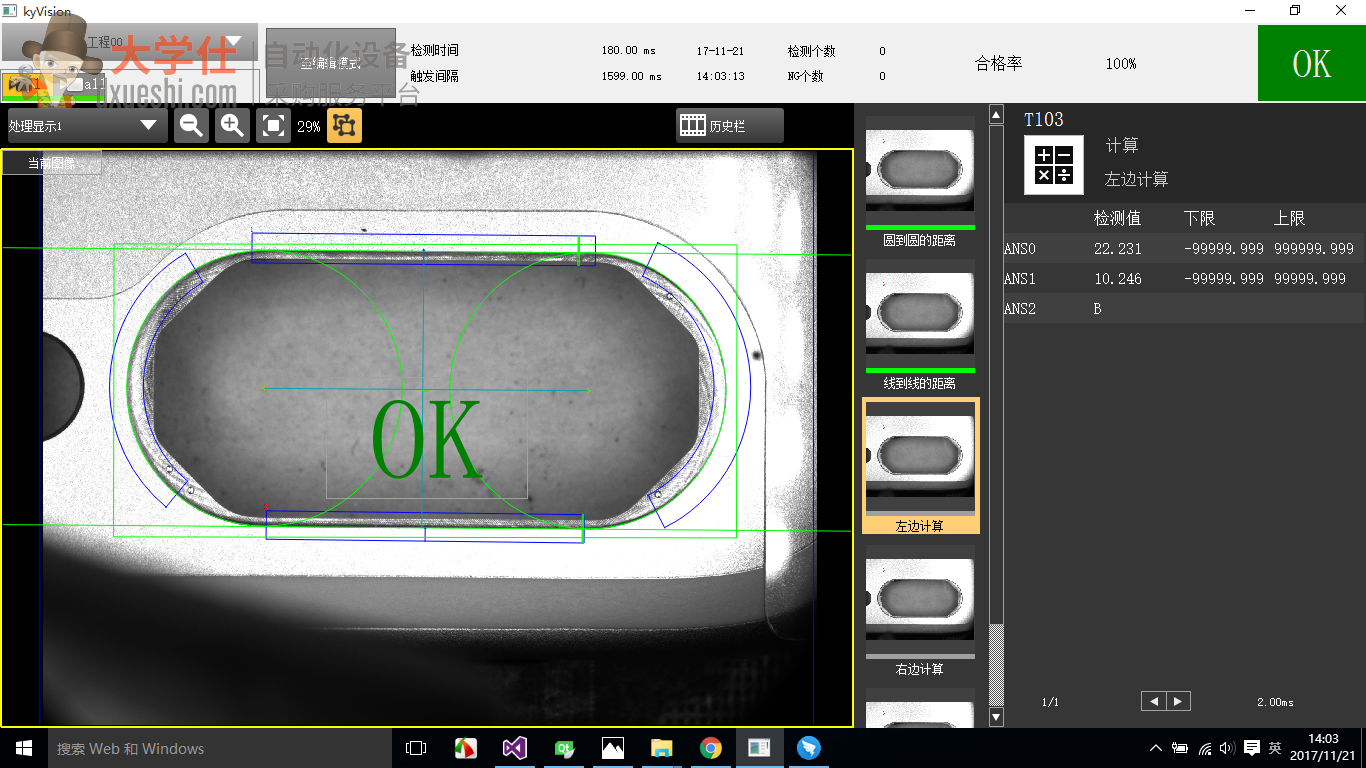Click the ANS1 row label
This screenshot has width=1366, height=768.
pyautogui.click(x=1020, y=279)
